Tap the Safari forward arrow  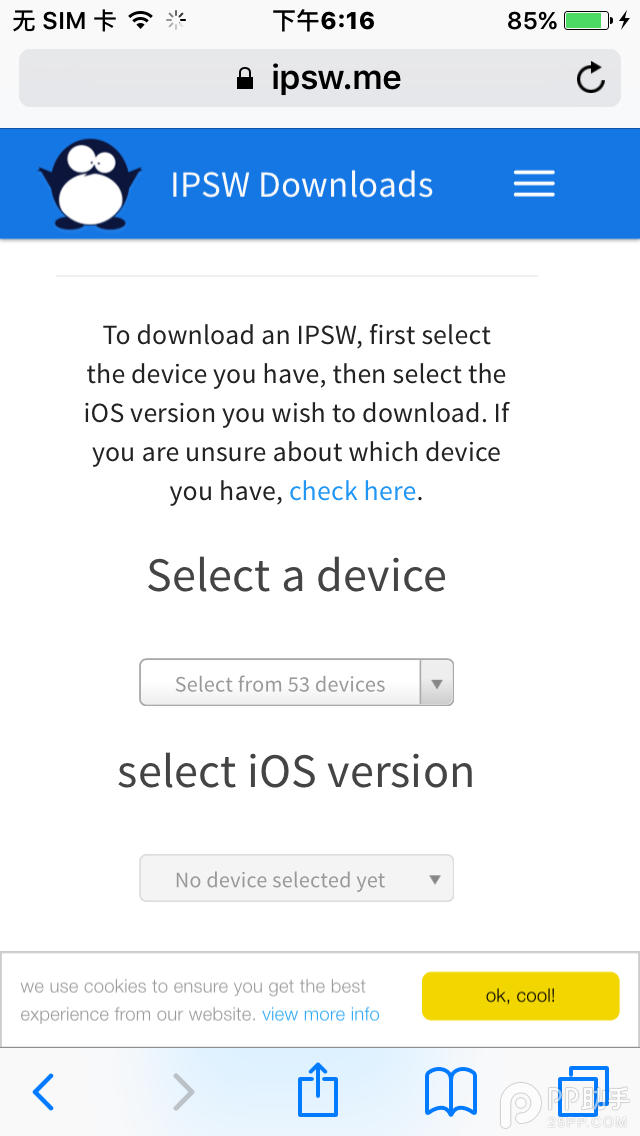(183, 1092)
